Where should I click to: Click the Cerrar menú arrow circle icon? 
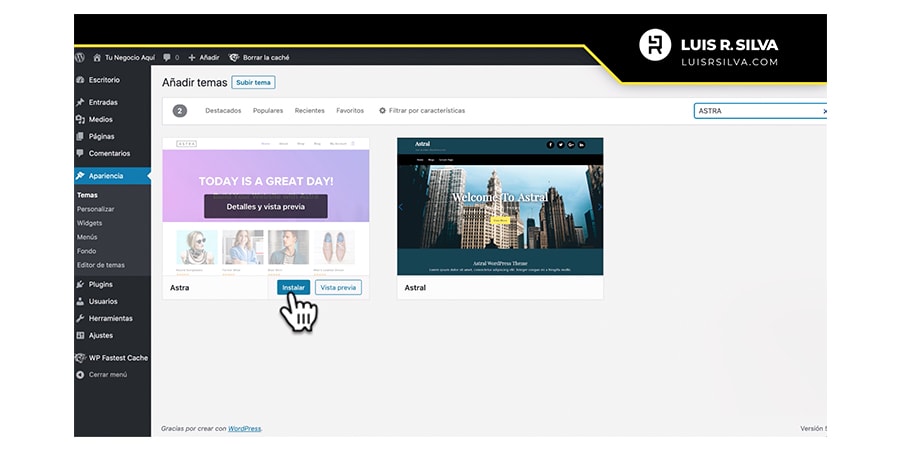click(x=80, y=375)
